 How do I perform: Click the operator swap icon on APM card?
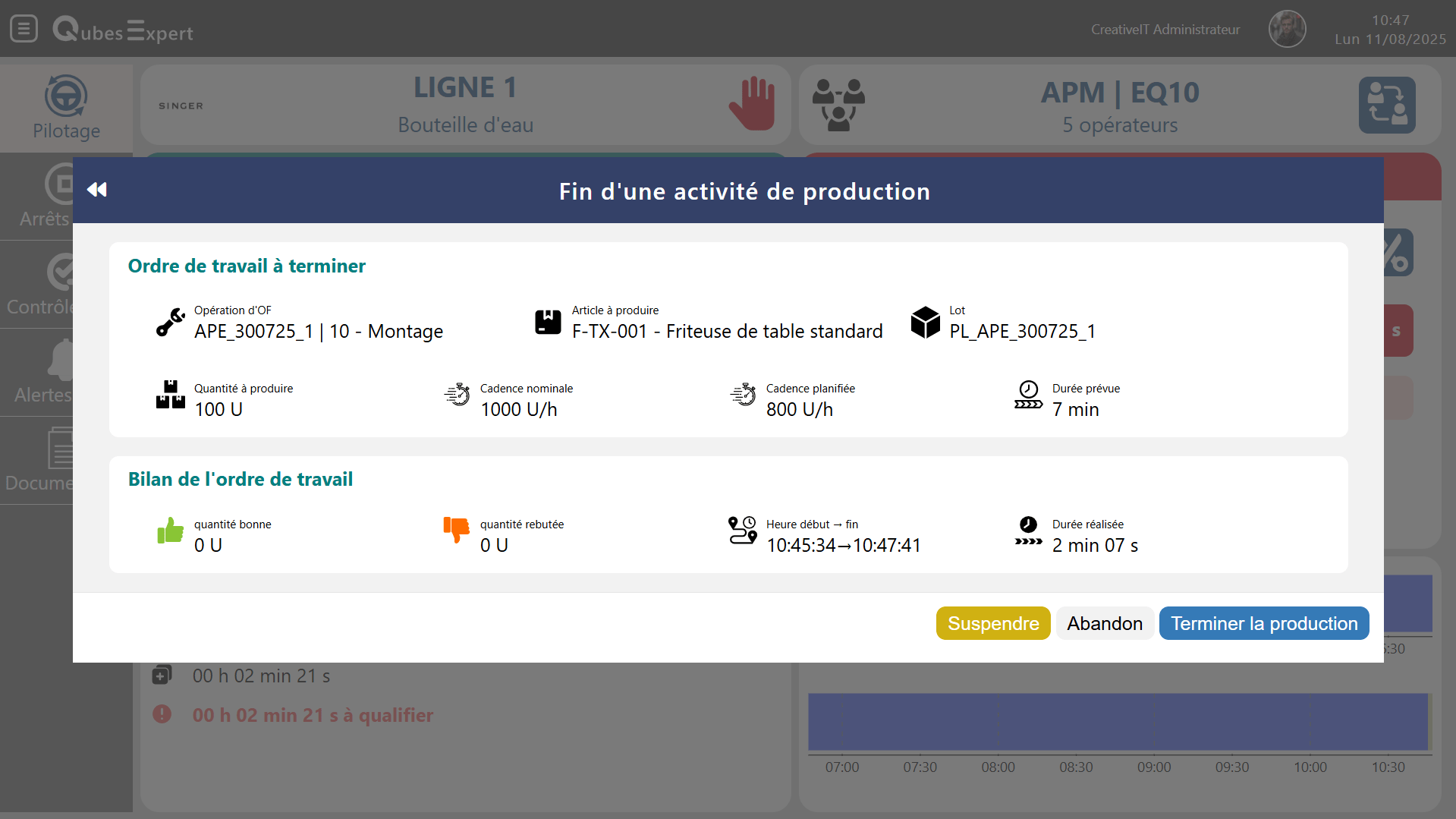point(1386,105)
